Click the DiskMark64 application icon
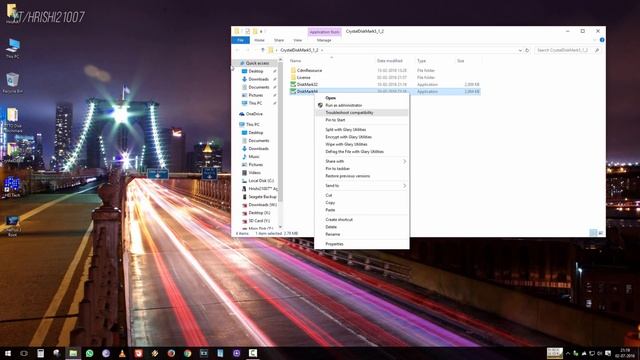Image resolution: width=640 pixels, height=360 pixels. tap(293, 91)
